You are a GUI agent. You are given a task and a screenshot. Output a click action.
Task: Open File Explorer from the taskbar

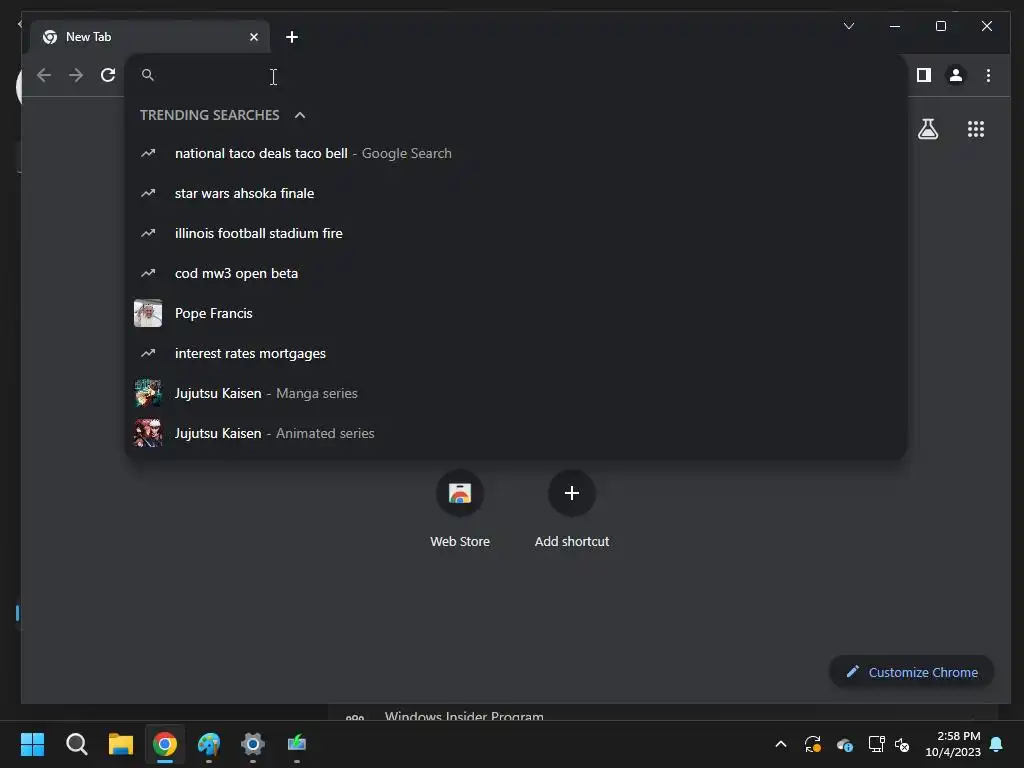coord(121,744)
